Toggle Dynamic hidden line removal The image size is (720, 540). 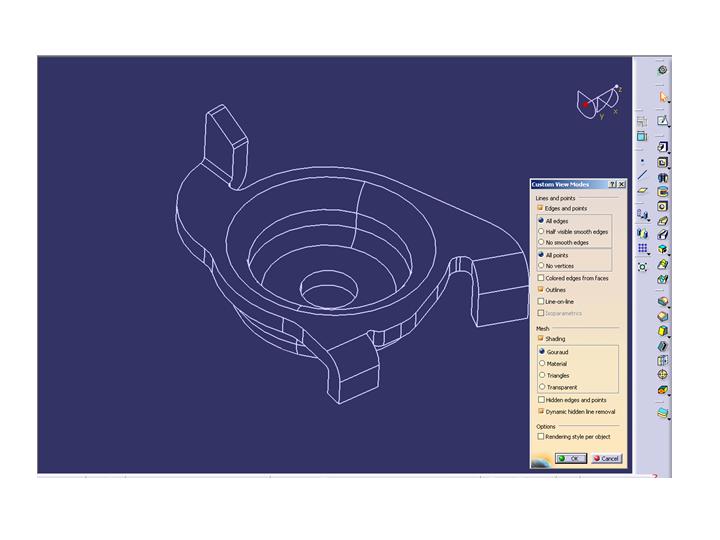click(541, 411)
